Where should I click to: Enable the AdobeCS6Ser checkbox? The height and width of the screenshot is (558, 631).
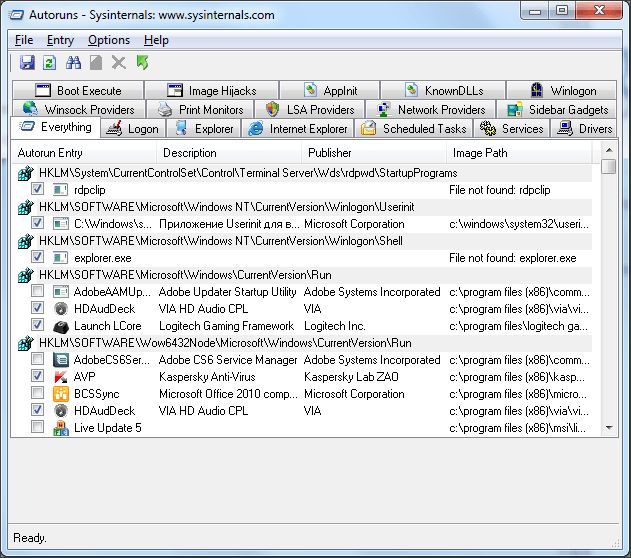point(37,358)
